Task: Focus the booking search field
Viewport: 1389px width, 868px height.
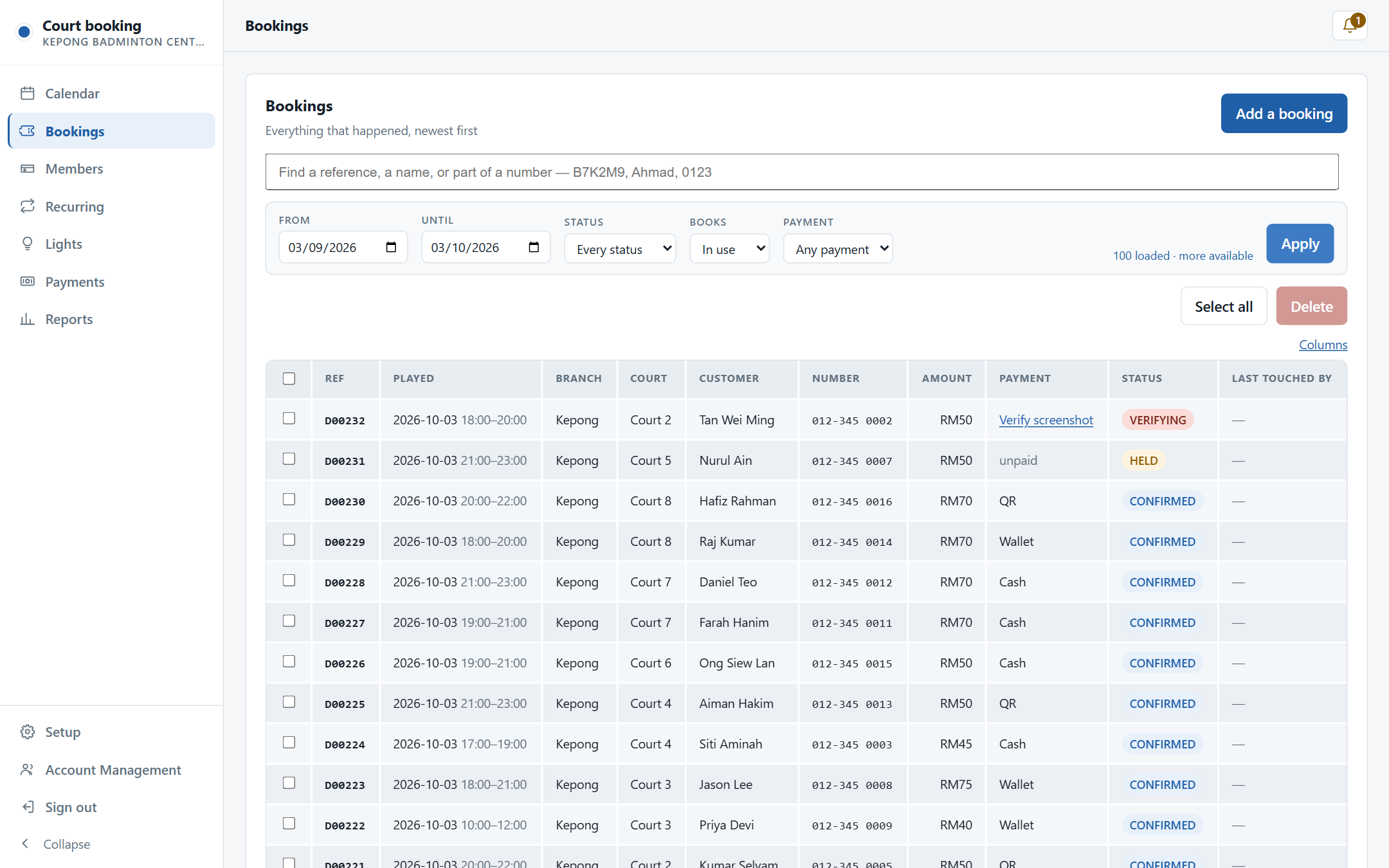Action: tap(802, 172)
